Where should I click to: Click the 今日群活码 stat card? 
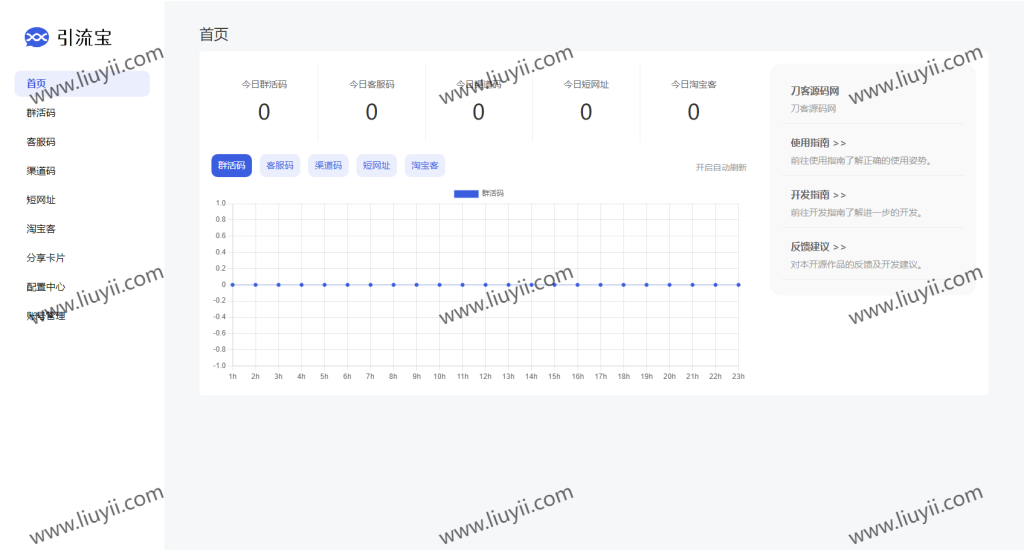264,101
